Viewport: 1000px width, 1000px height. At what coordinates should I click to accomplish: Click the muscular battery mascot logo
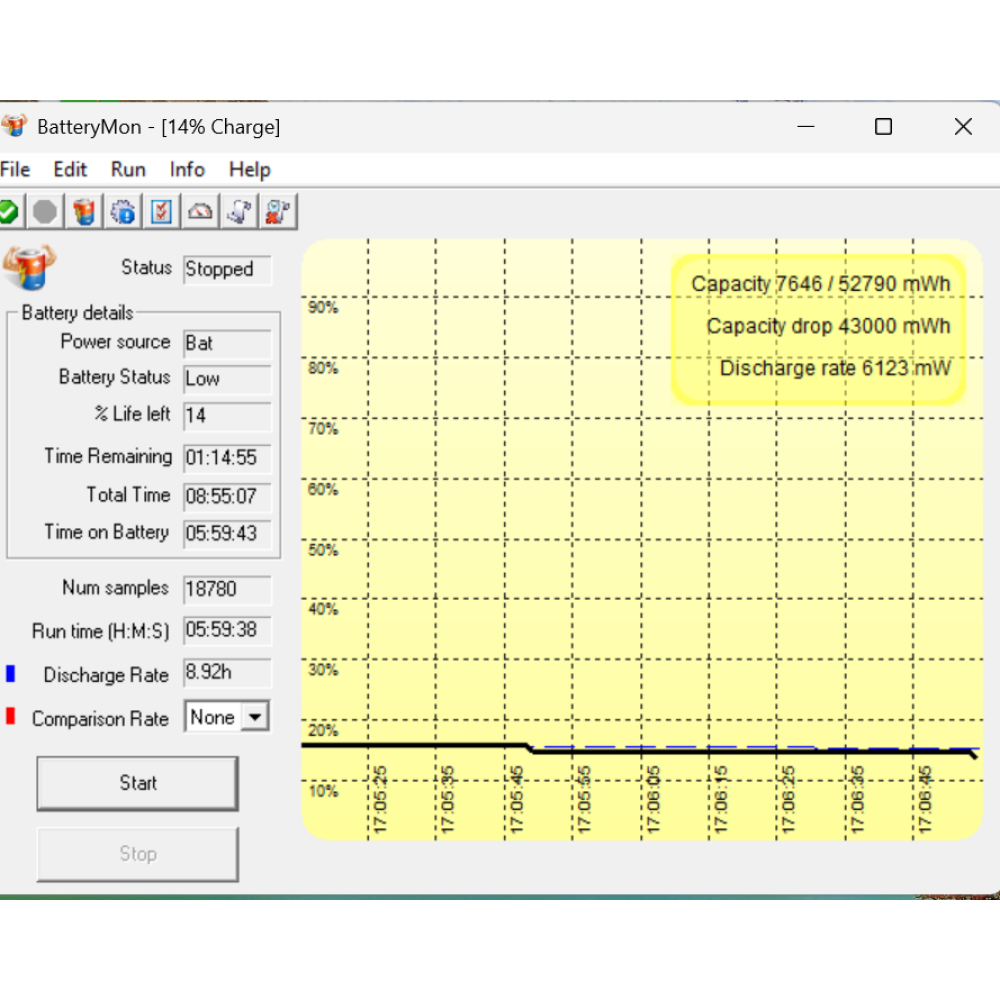point(29,268)
